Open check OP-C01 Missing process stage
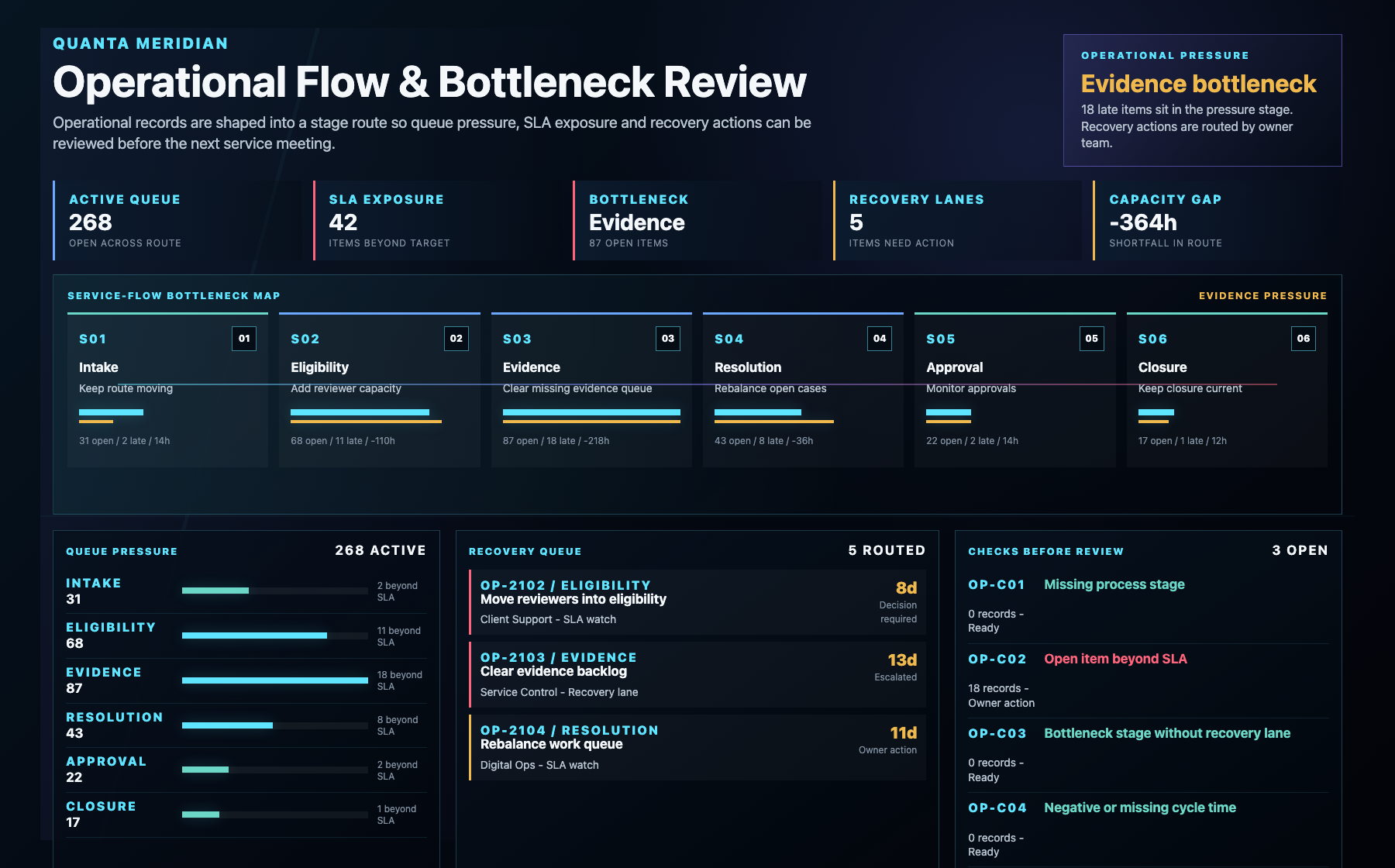 pyautogui.click(x=1148, y=606)
